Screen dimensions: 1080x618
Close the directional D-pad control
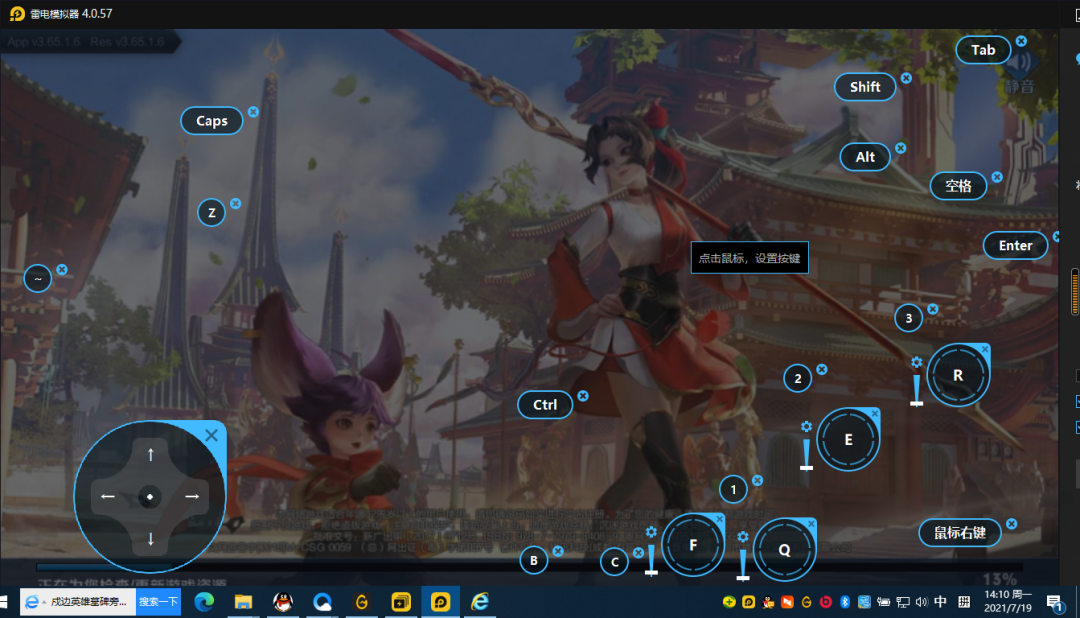pyautogui.click(x=211, y=435)
